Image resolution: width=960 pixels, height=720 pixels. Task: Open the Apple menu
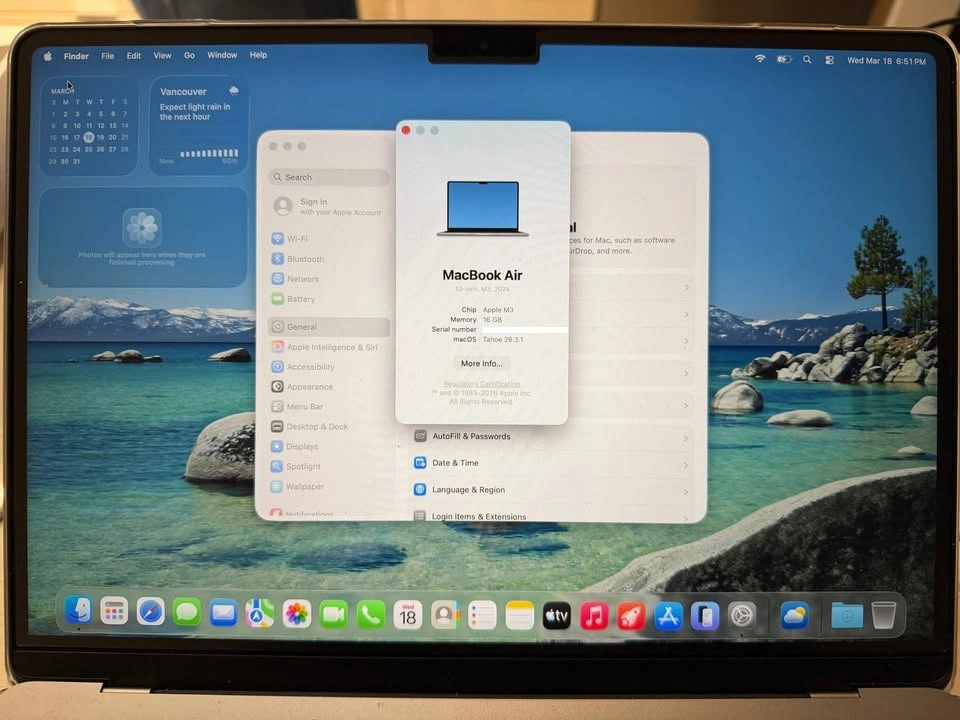[x=48, y=56]
